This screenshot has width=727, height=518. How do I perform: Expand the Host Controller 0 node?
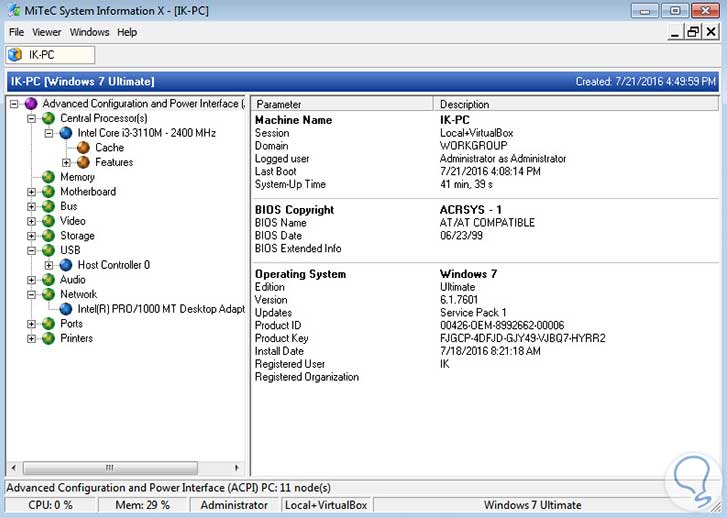(49, 265)
